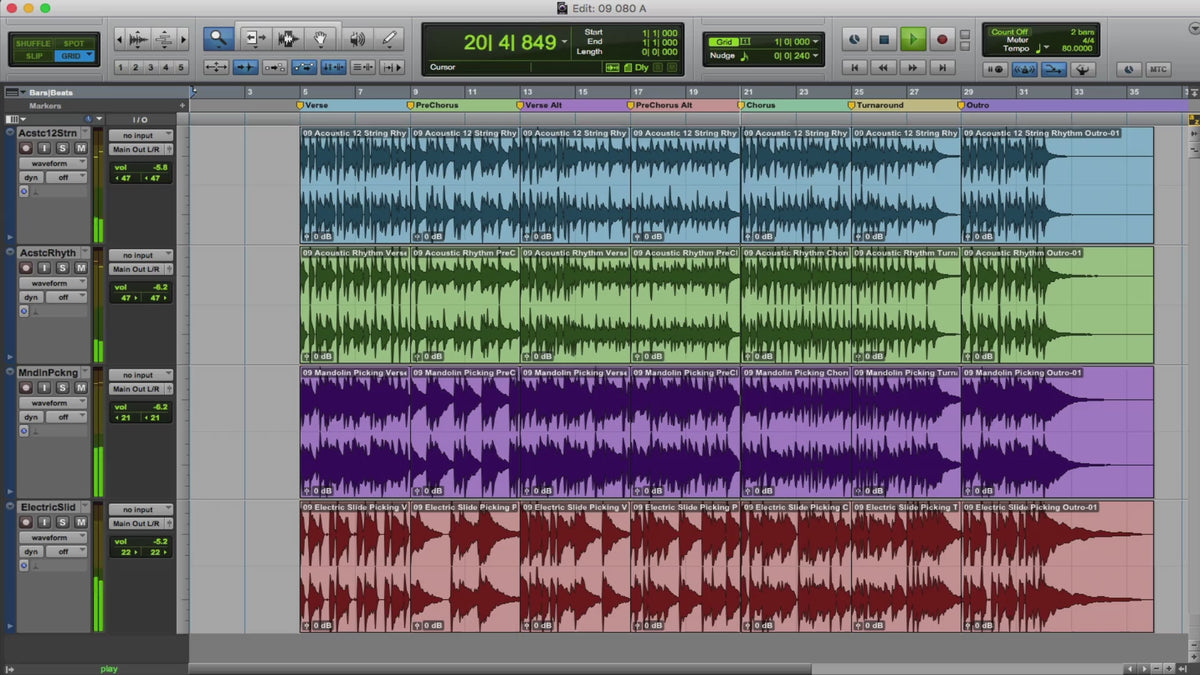Record-enable the MndlnPckng track
1200x675 pixels.
tap(27, 388)
